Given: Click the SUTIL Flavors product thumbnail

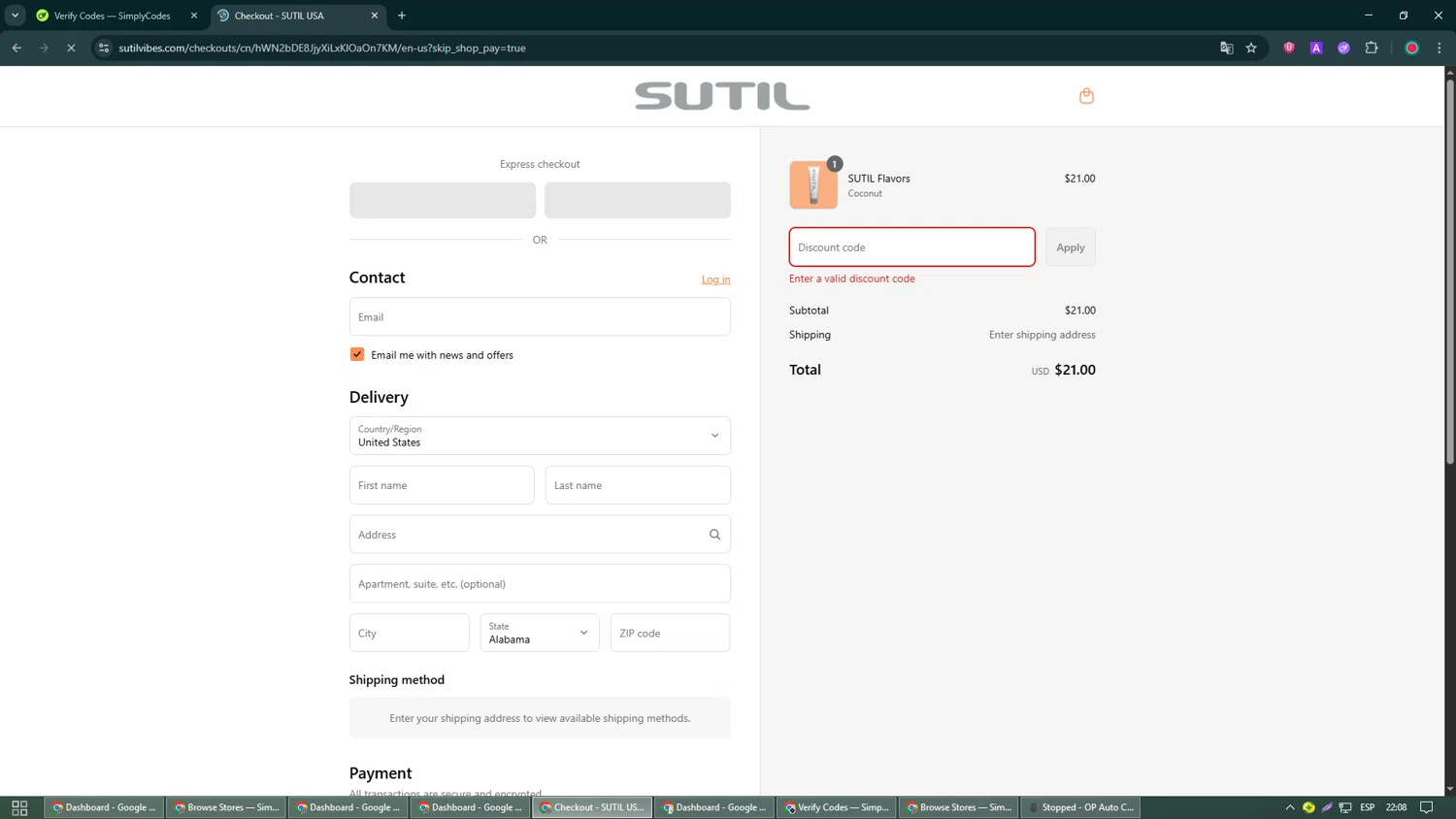Looking at the screenshot, I should 813,184.
